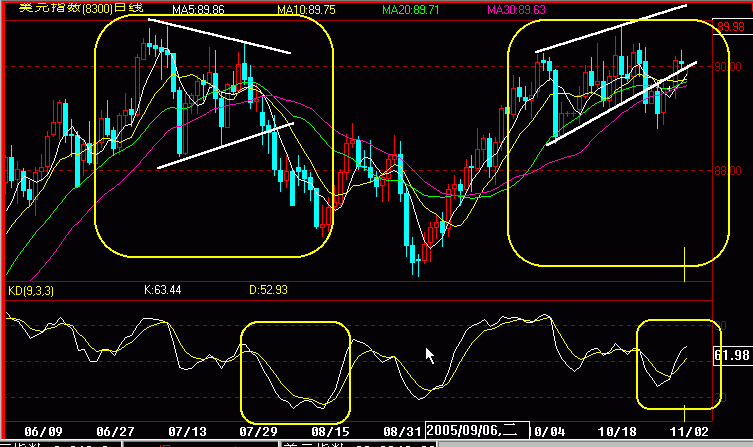Click the 美元指数(8300)日线 chart title
Viewport: 753px width, 447px height.
pyautogui.click(x=81, y=7)
